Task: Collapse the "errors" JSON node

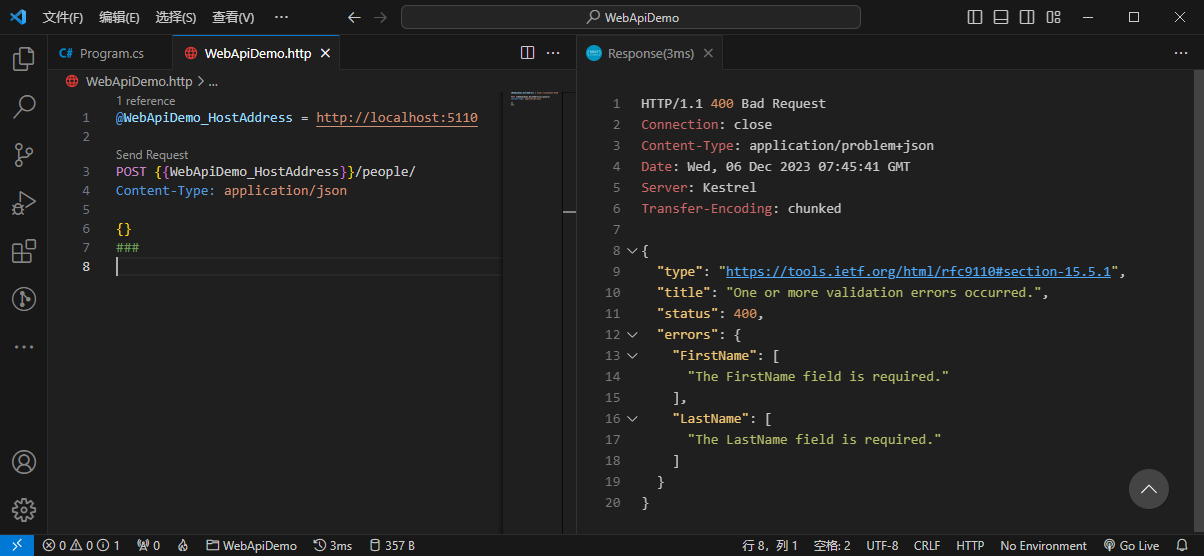Action: click(x=632, y=335)
